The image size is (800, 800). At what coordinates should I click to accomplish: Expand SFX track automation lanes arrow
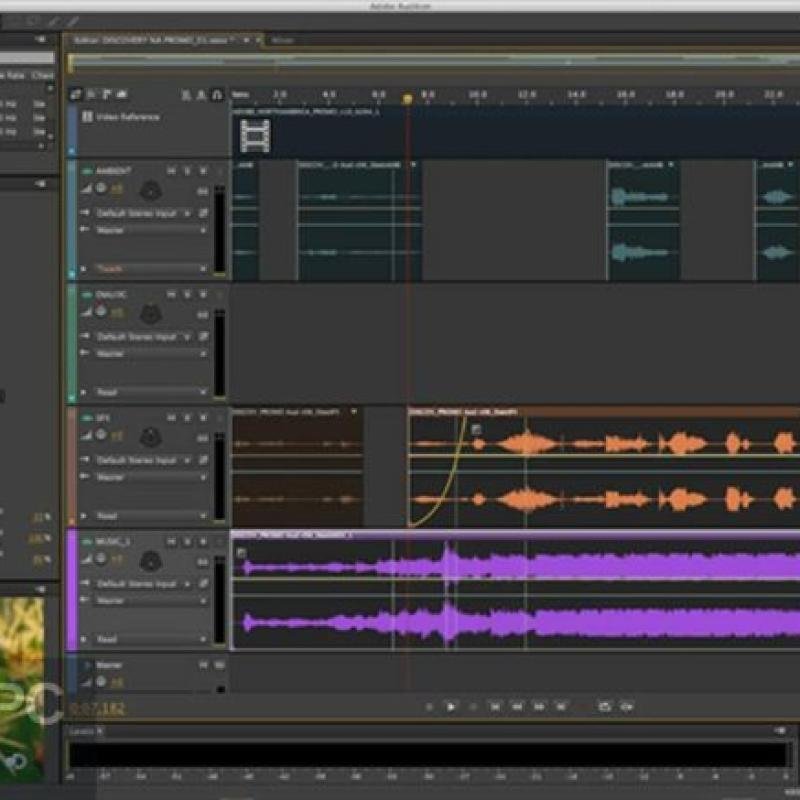click(84, 516)
